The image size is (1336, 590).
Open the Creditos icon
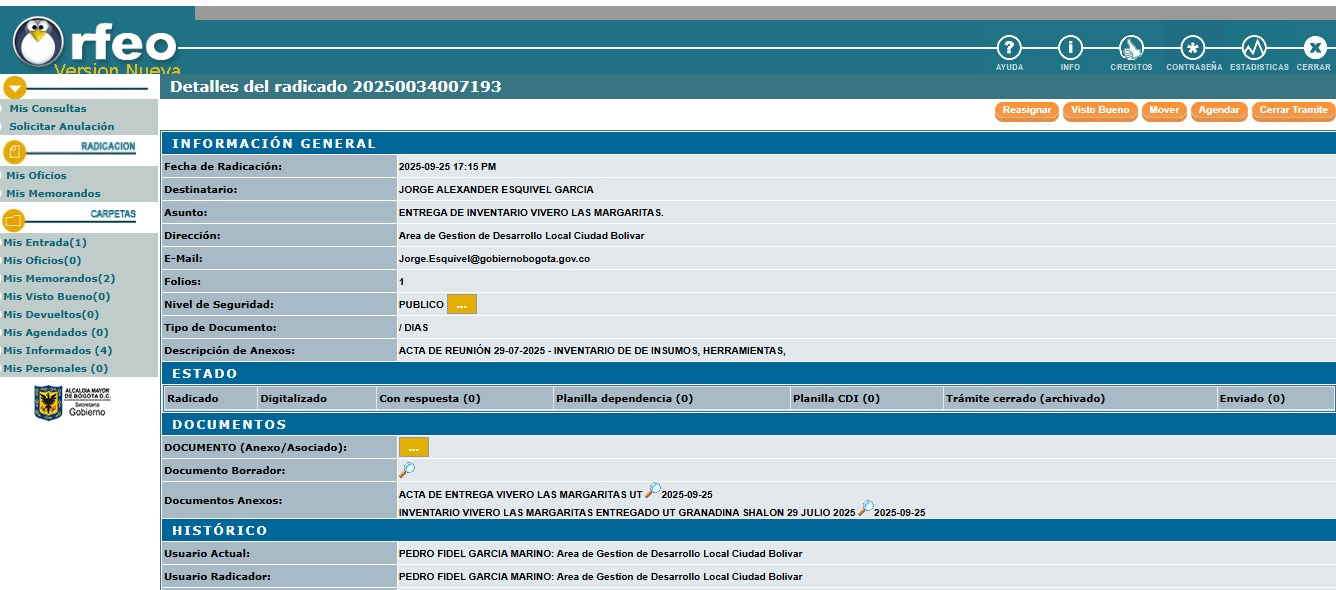[1131, 48]
